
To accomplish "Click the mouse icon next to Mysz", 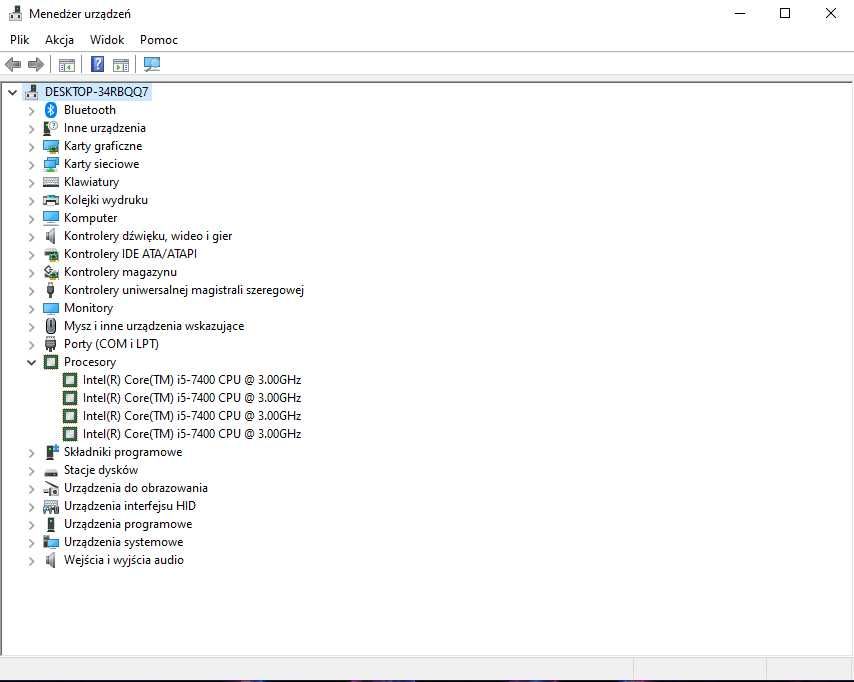I will [51, 326].
